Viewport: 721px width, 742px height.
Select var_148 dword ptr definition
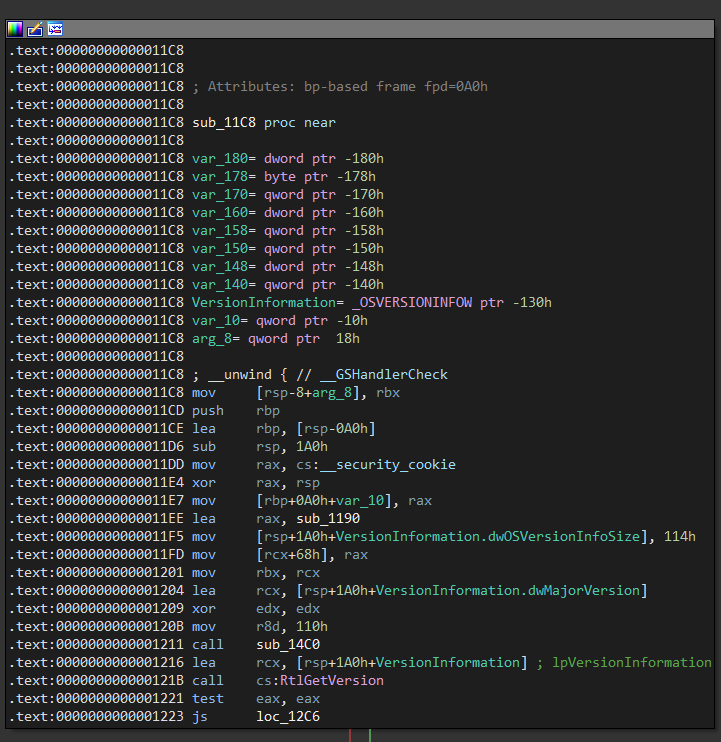tap(288, 266)
